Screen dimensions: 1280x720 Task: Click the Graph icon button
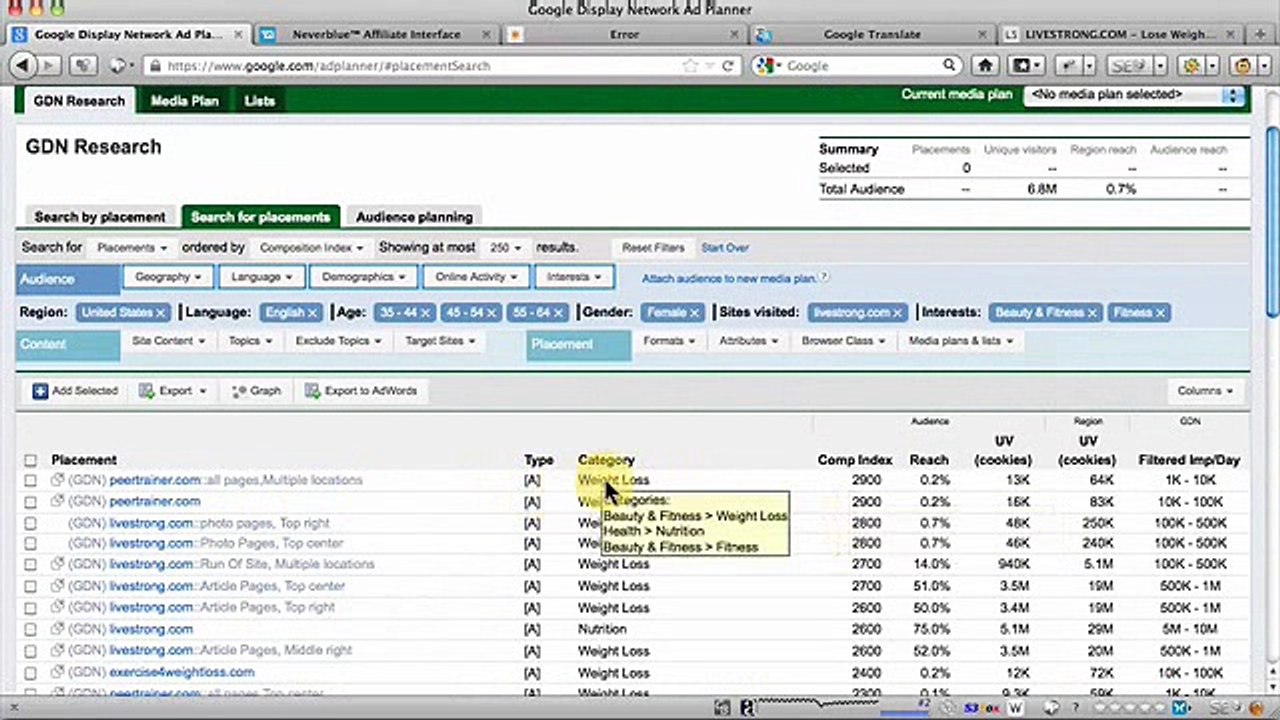[x=256, y=391]
